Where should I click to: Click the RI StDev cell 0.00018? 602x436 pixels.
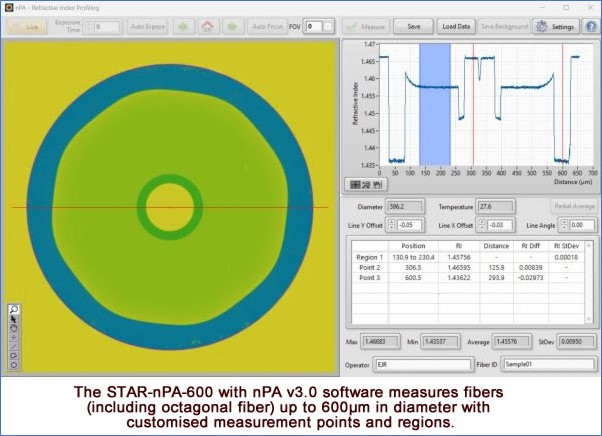(566, 257)
